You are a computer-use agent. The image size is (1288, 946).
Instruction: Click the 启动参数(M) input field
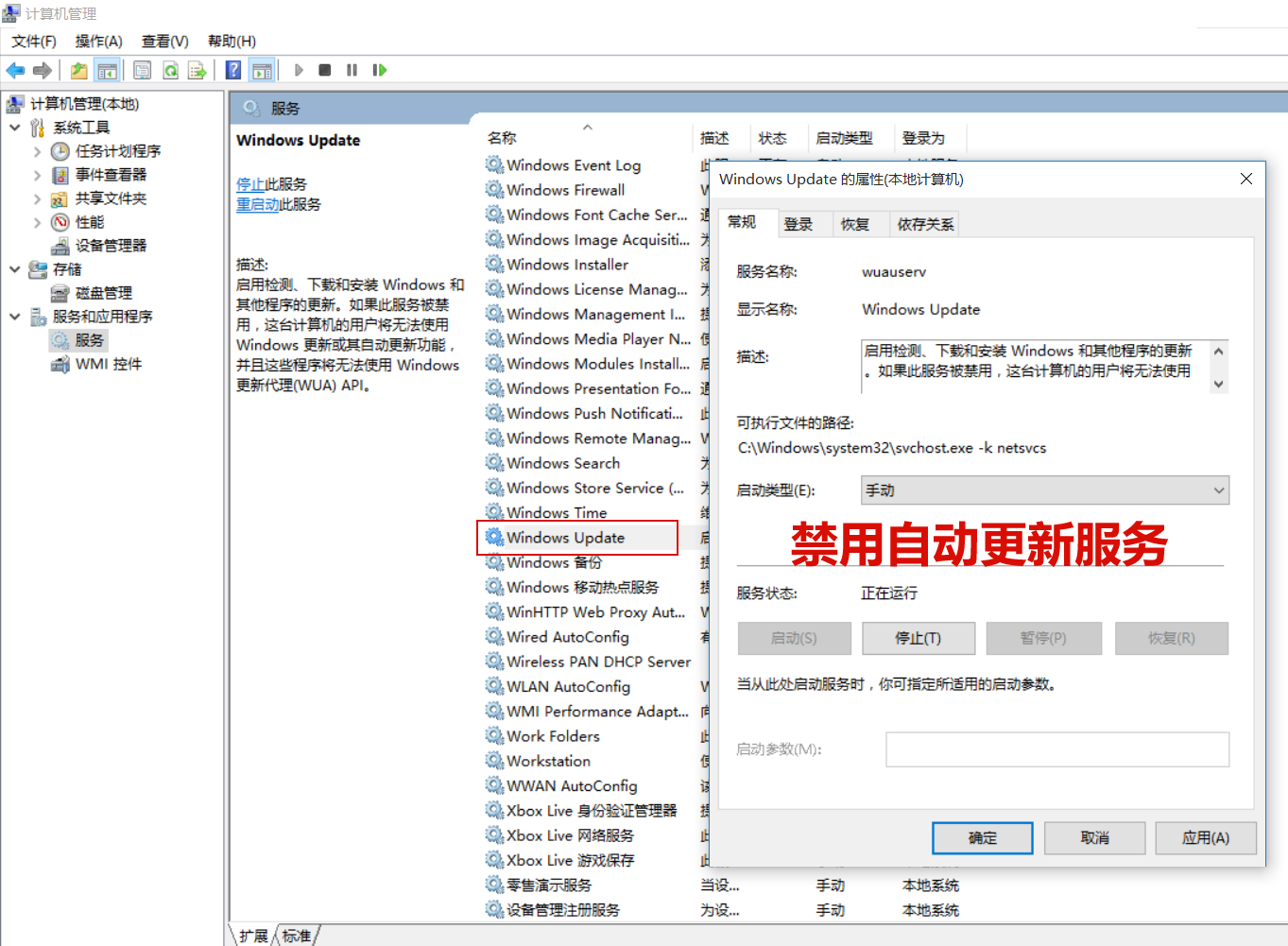[1057, 749]
